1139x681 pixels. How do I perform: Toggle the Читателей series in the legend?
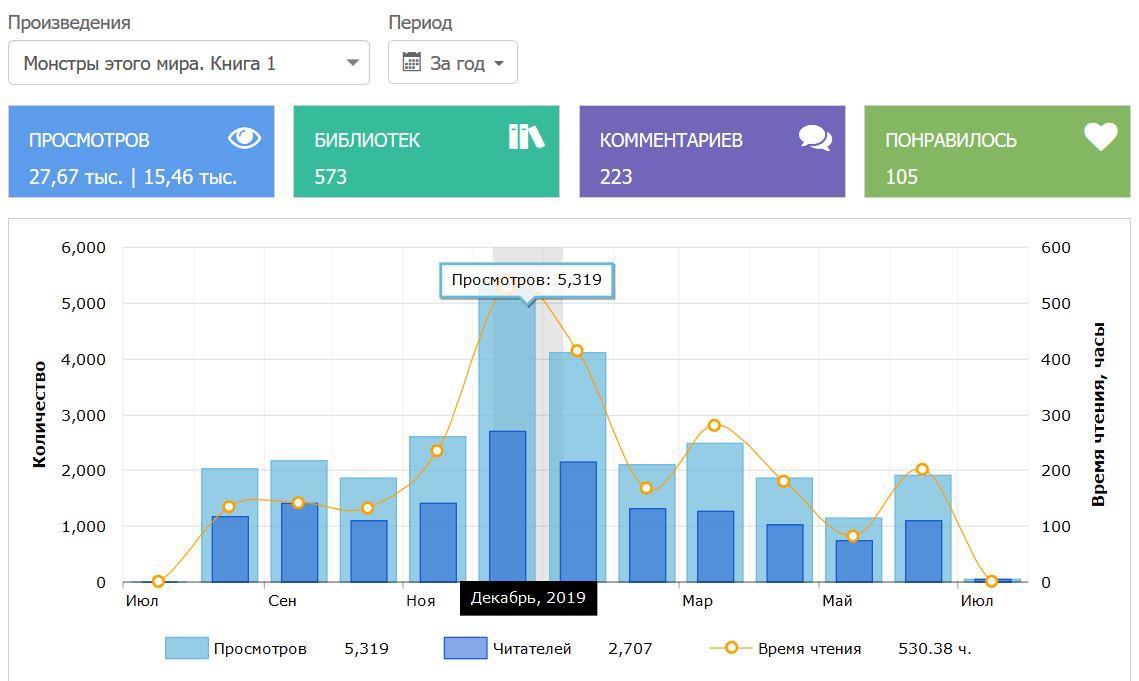531,648
